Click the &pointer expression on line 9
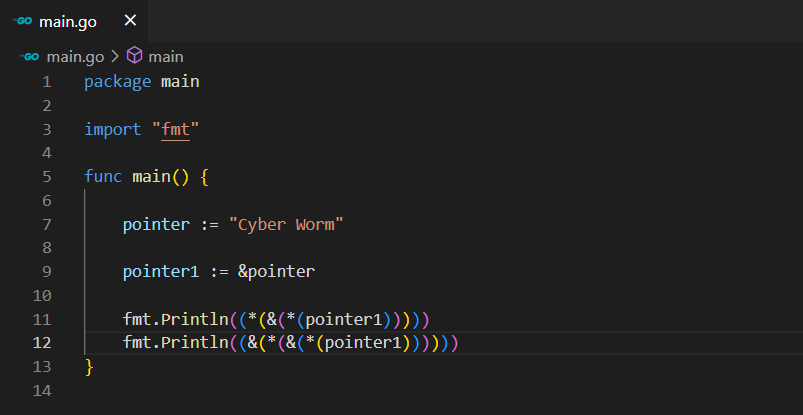Image resolution: width=803 pixels, height=415 pixels. (281, 272)
